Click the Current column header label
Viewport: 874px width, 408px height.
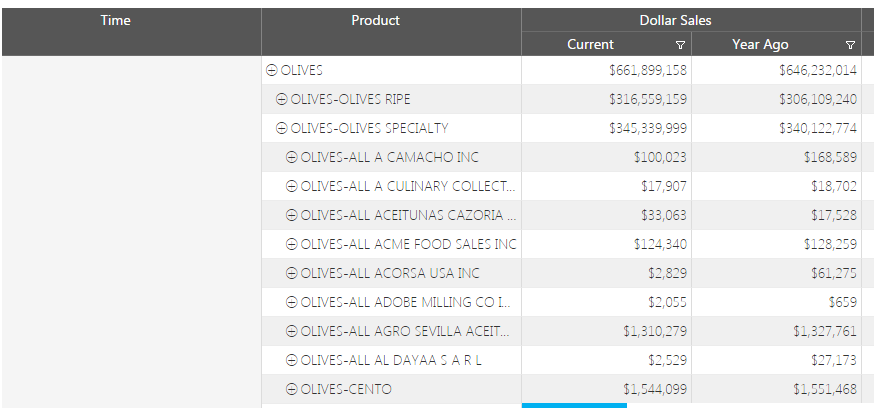point(590,44)
